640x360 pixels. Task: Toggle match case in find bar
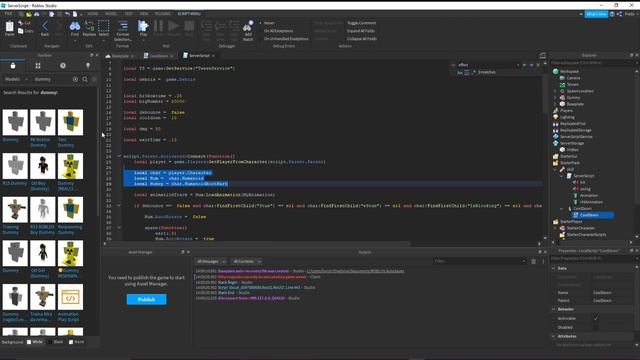tap(460, 72)
